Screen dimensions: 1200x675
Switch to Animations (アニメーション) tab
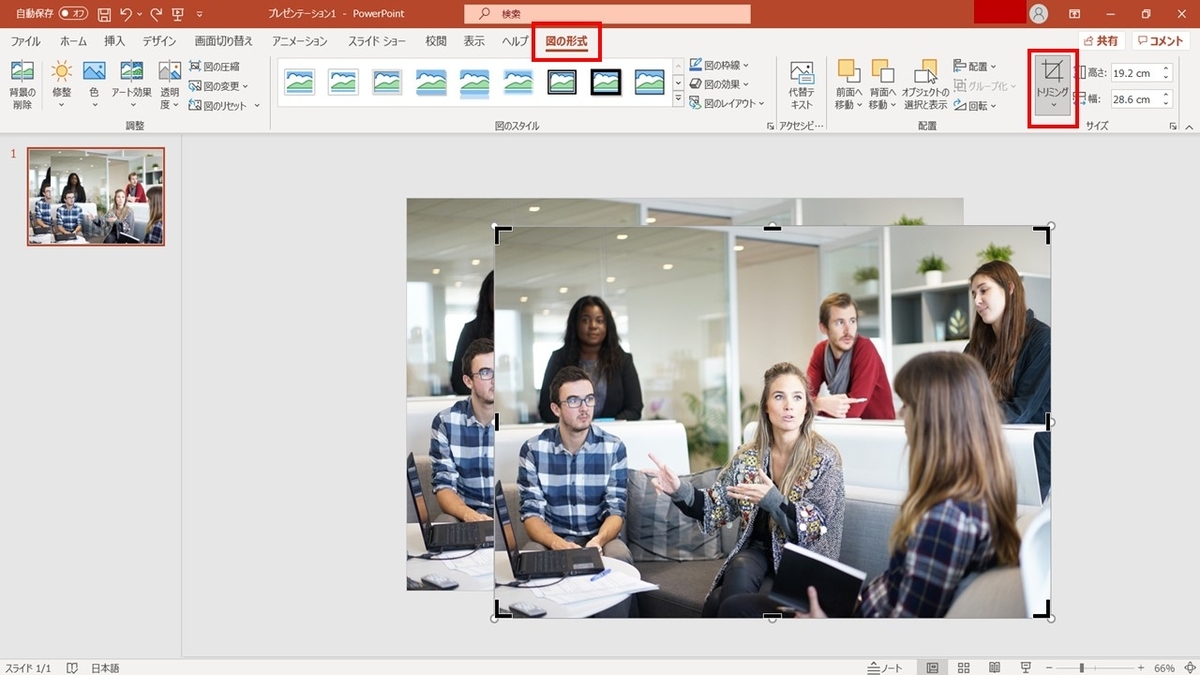pyautogui.click(x=300, y=41)
